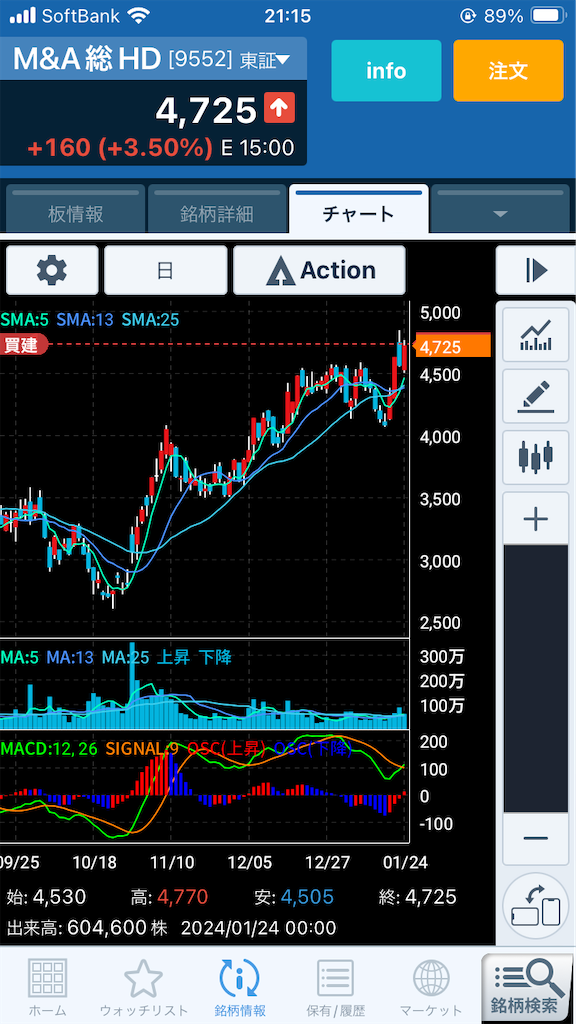Tap the 上昇 volume legend
The height and width of the screenshot is (1024, 576).
172,657
